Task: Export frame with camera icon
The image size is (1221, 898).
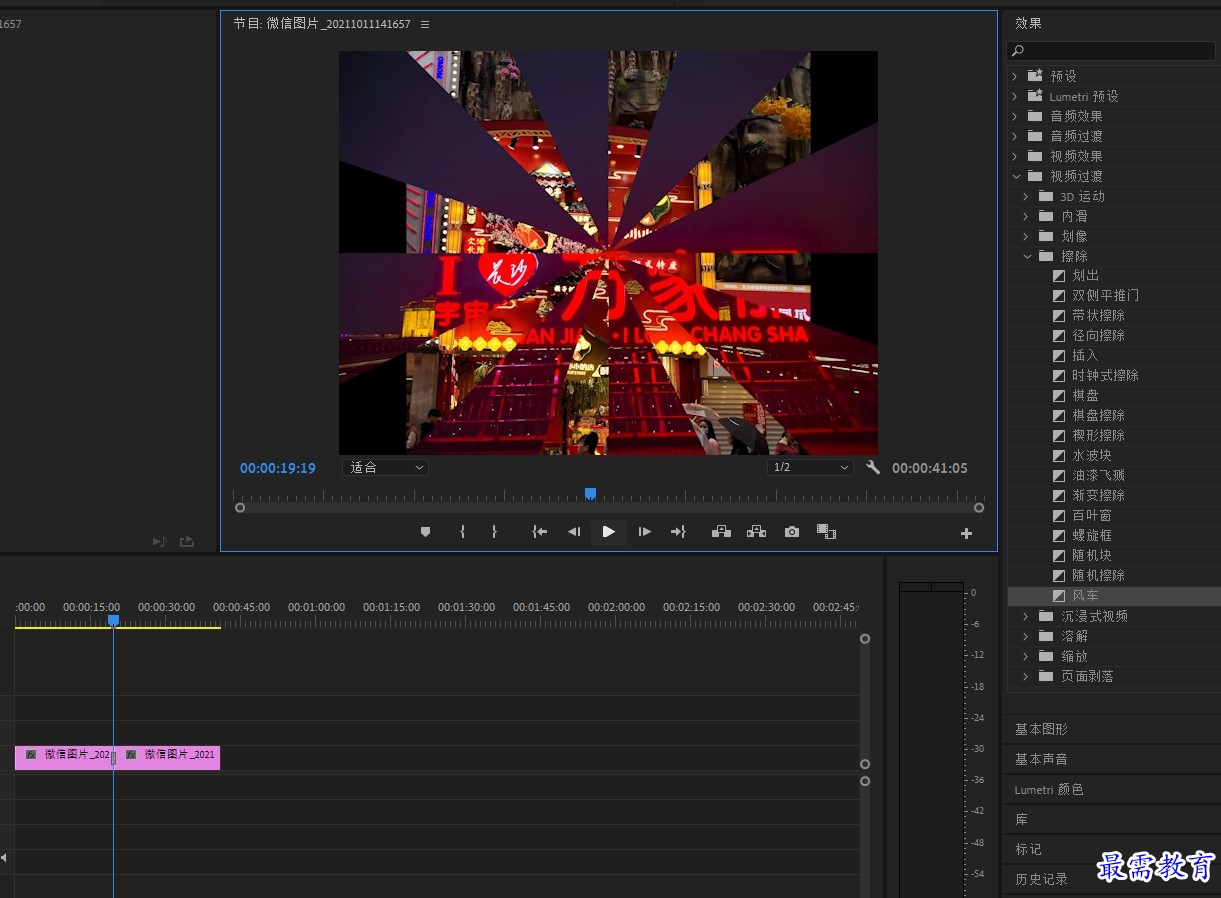Action: tap(792, 532)
